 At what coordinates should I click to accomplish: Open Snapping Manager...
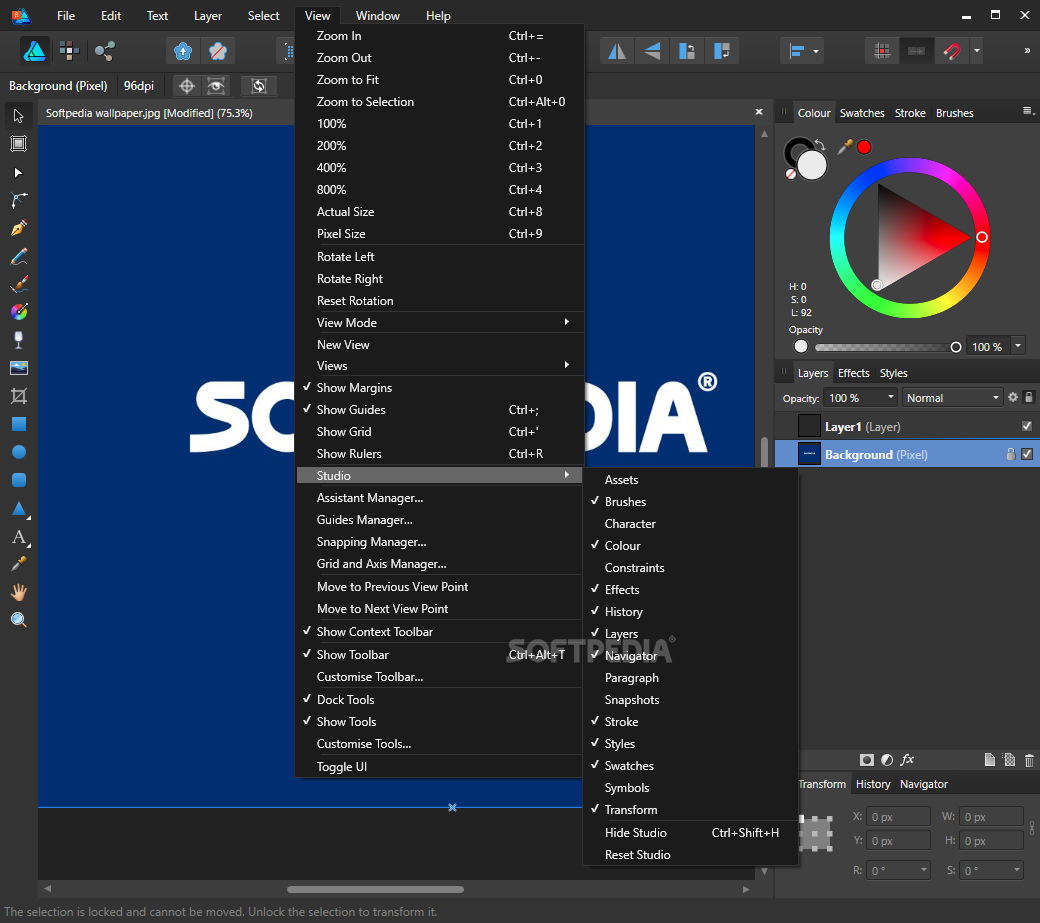(x=440, y=542)
